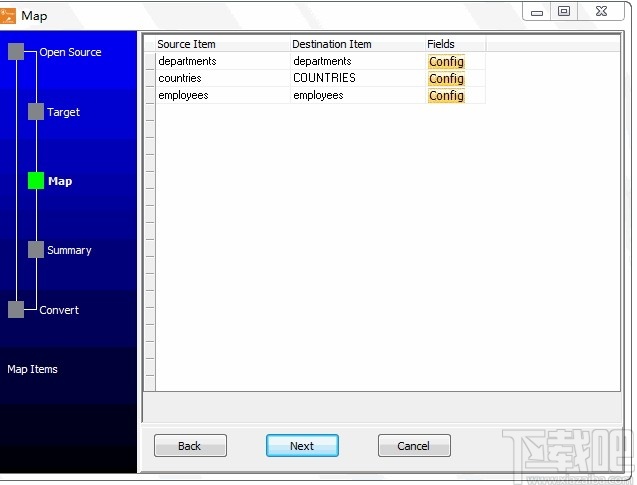Click the row selector beside departments
637x485 pixels.
(x=150, y=61)
